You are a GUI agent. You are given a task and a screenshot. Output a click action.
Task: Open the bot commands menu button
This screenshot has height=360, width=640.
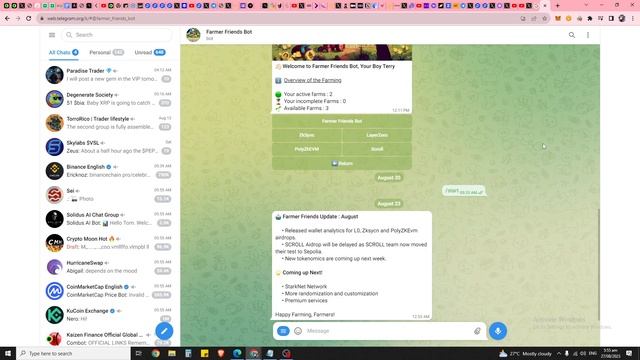click(283, 331)
